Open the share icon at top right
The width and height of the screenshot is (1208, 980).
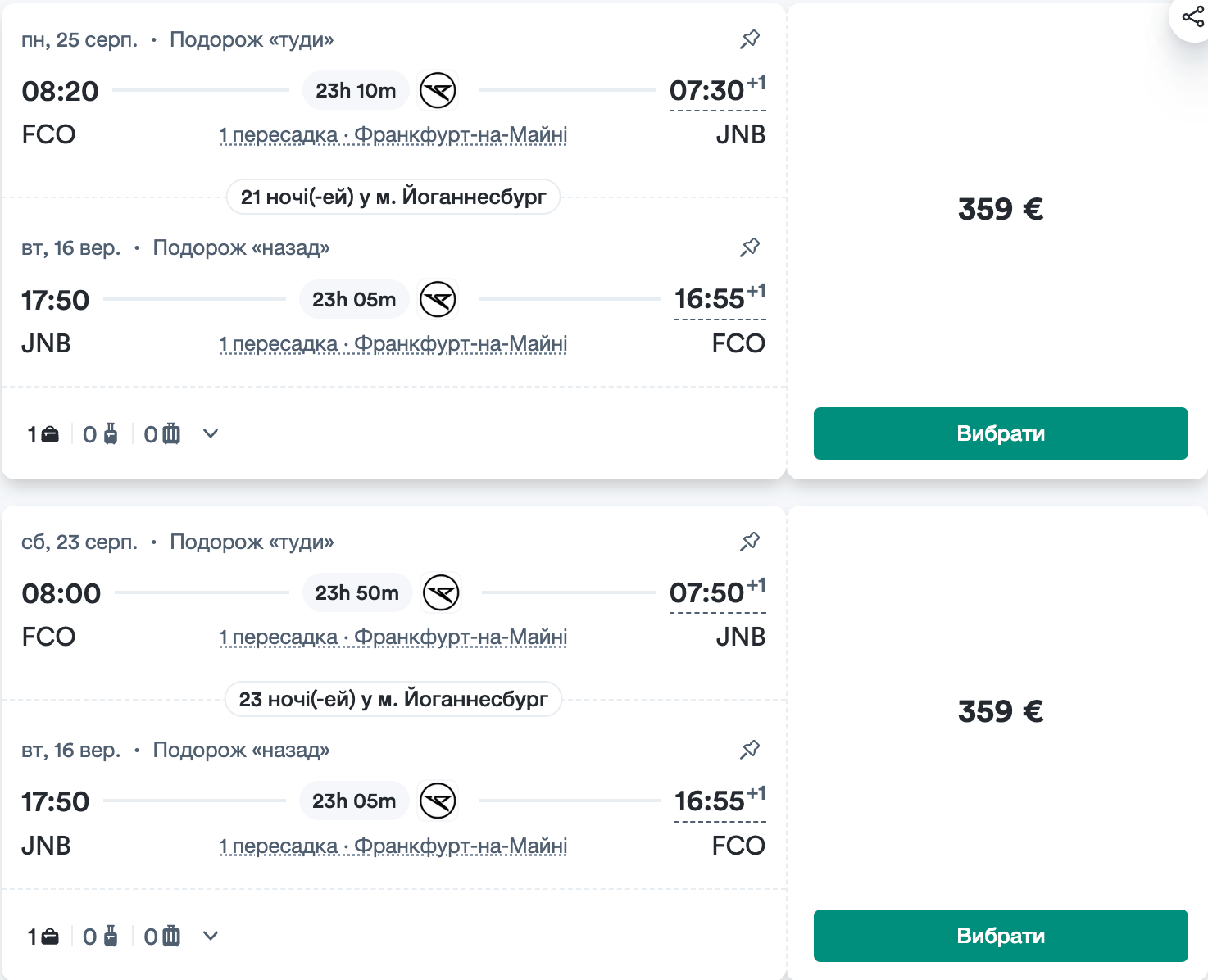1192,16
